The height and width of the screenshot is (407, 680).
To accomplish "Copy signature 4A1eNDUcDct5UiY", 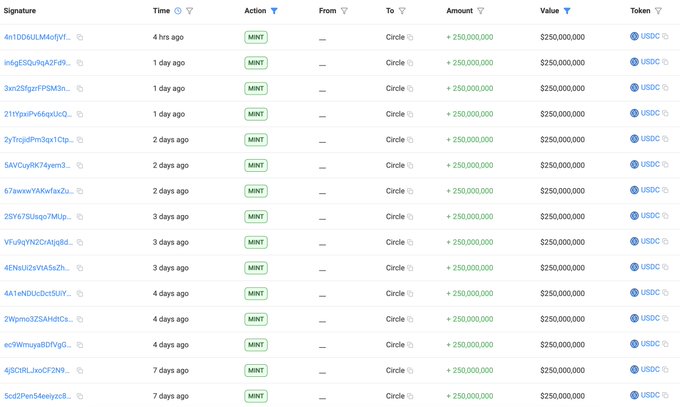I will coord(80,293).
